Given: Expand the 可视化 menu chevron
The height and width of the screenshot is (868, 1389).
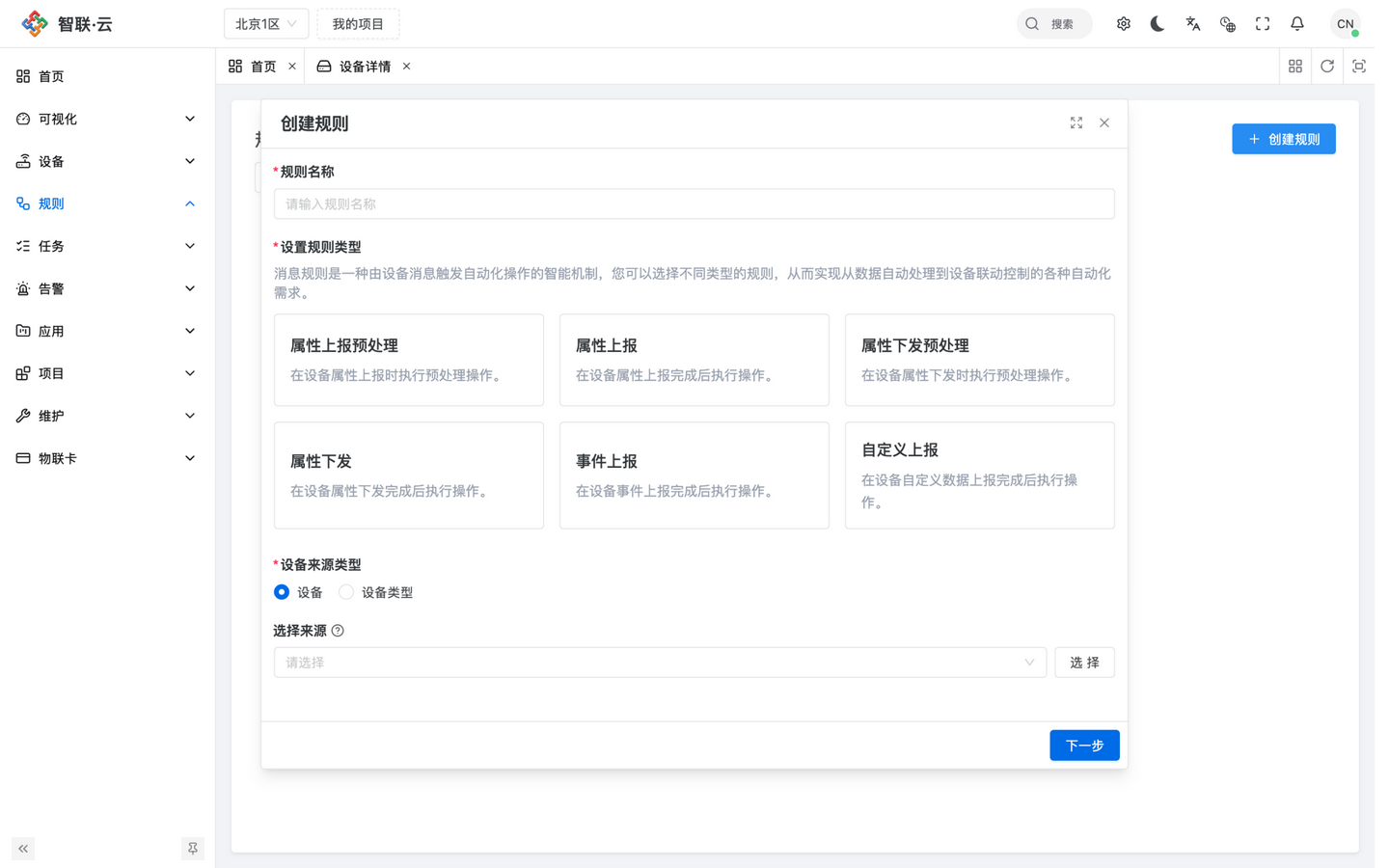Looking at the screenshot, I should (x=190, y=119).
